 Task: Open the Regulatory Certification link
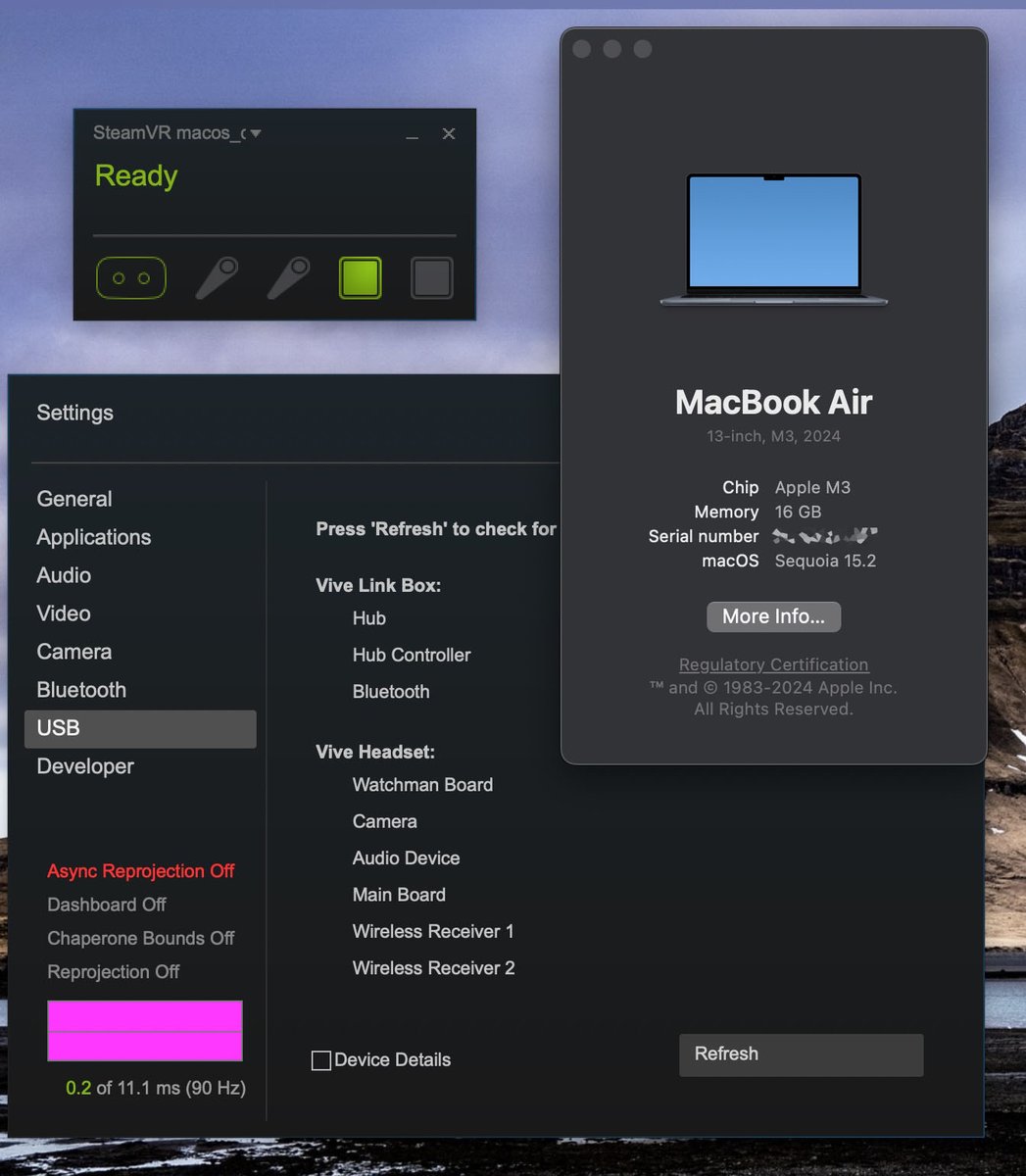point(773,664)
